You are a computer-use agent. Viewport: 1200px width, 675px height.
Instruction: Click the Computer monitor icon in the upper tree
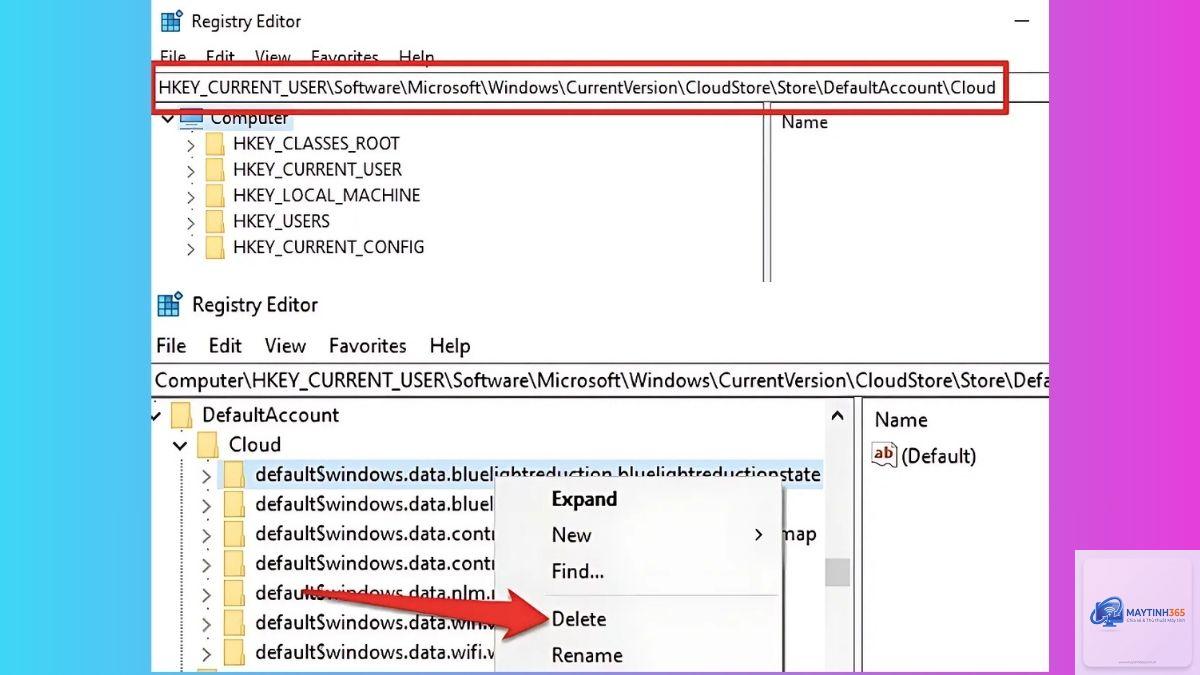click(x=190, y=120)
